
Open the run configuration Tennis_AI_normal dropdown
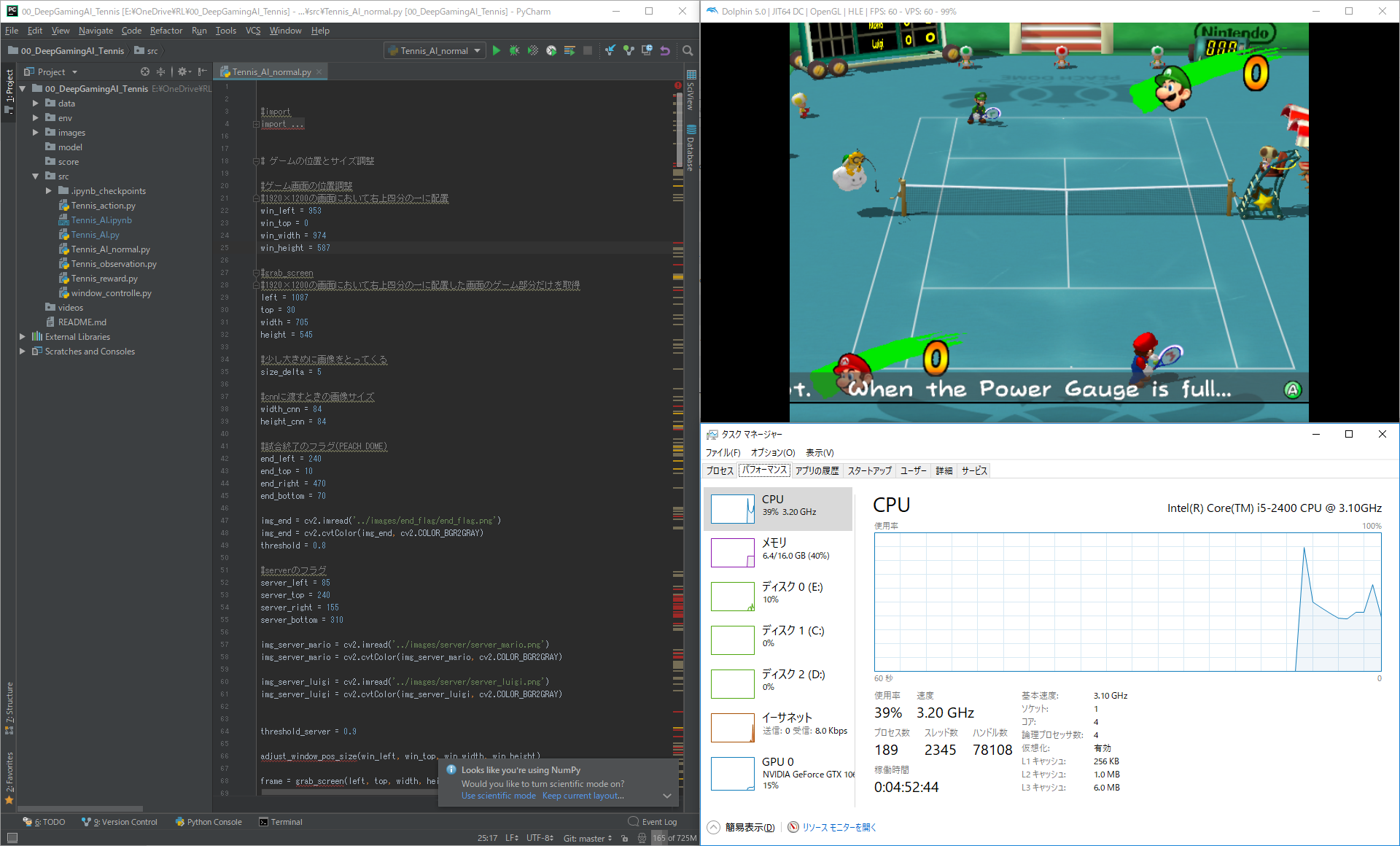pyautogui.click(x=434, y=50)
